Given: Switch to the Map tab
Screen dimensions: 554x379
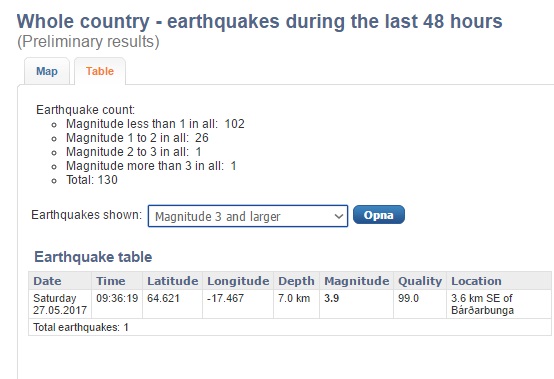Looking at the screenshot, I should tap(47, 71).
